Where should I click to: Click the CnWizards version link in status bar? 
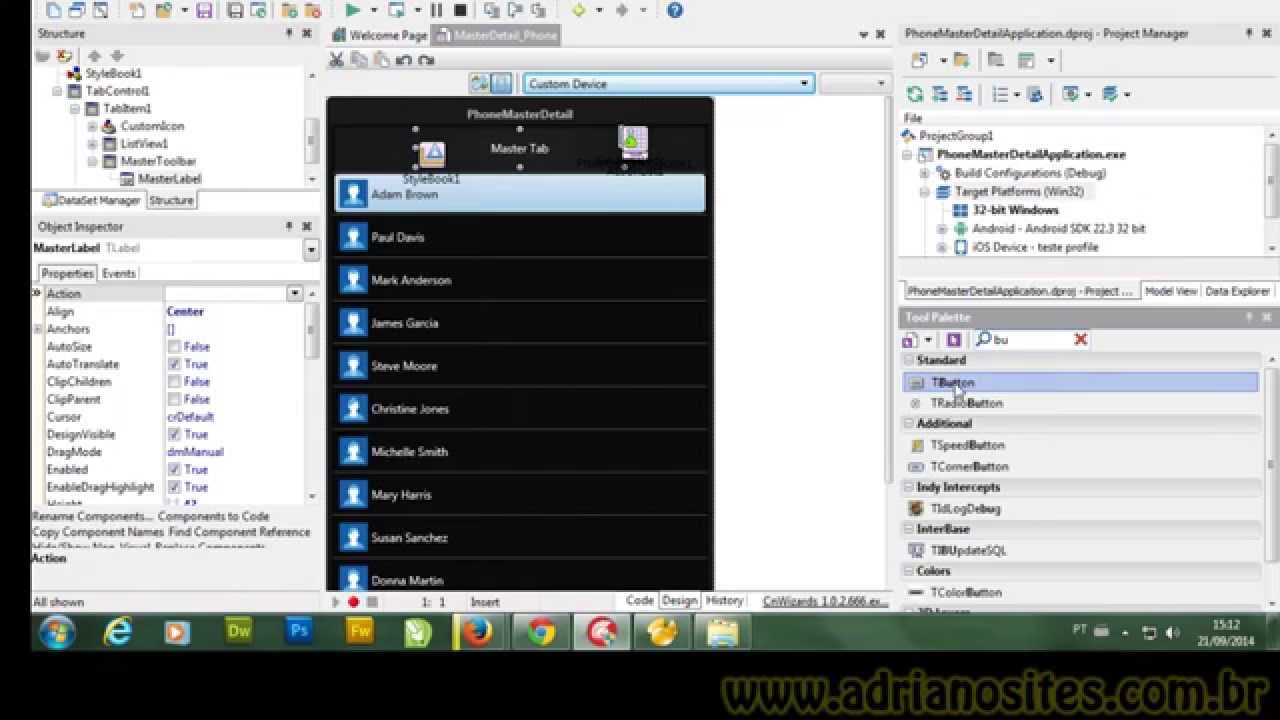click(825, 602)
